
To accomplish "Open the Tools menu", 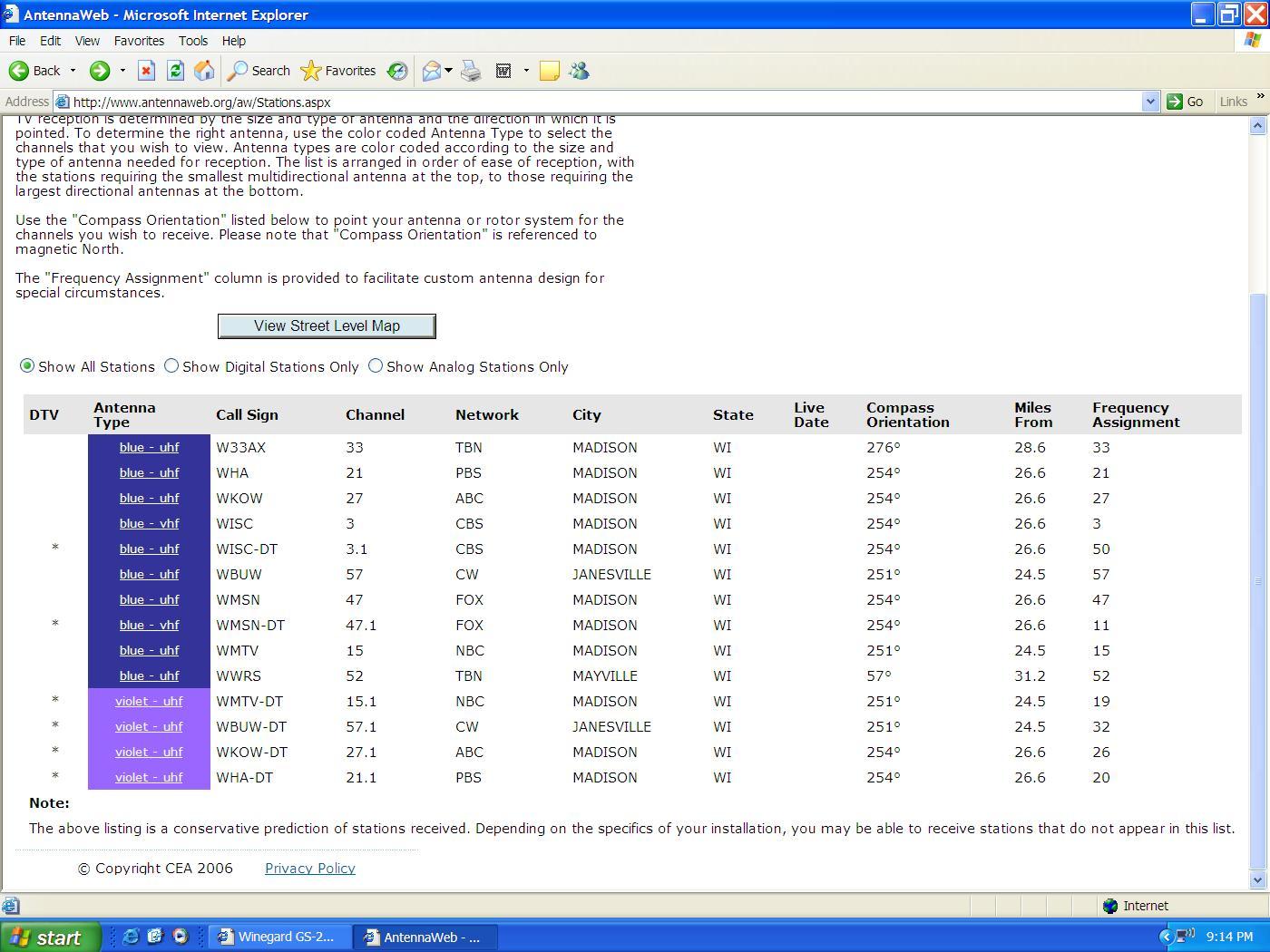I will (192, 41).
